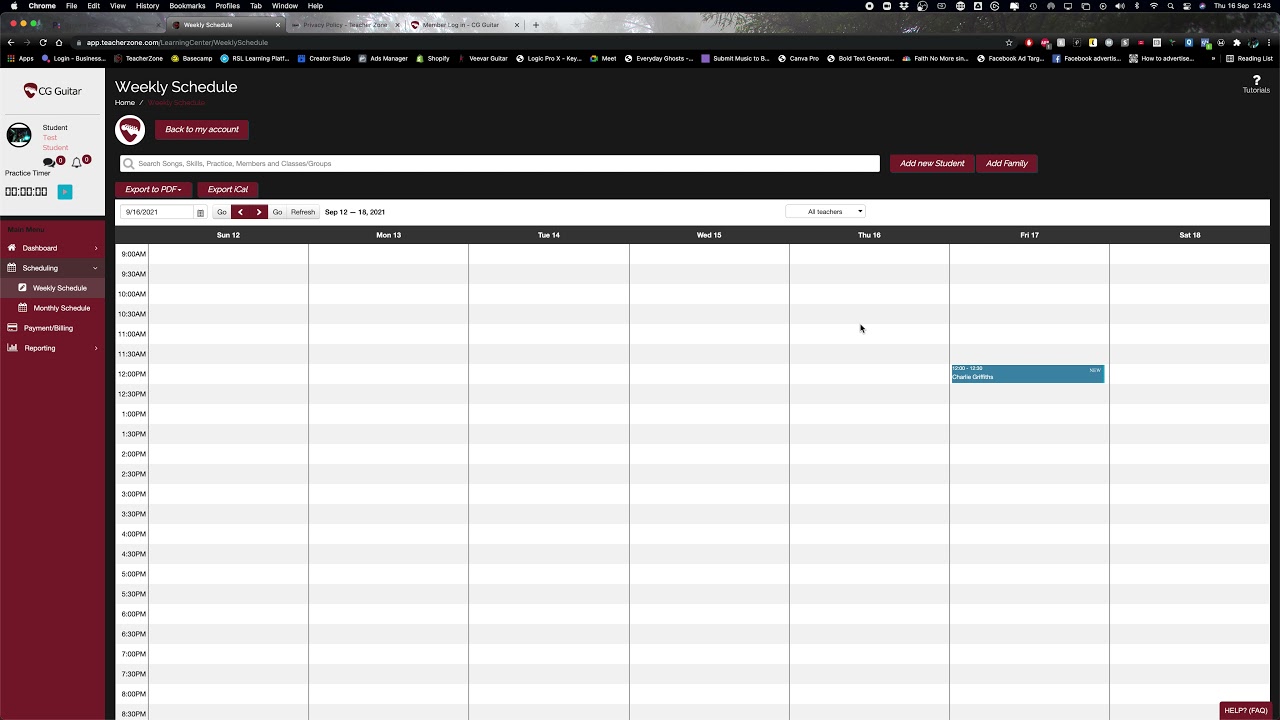Open the chat messages icon

(48, 162)
